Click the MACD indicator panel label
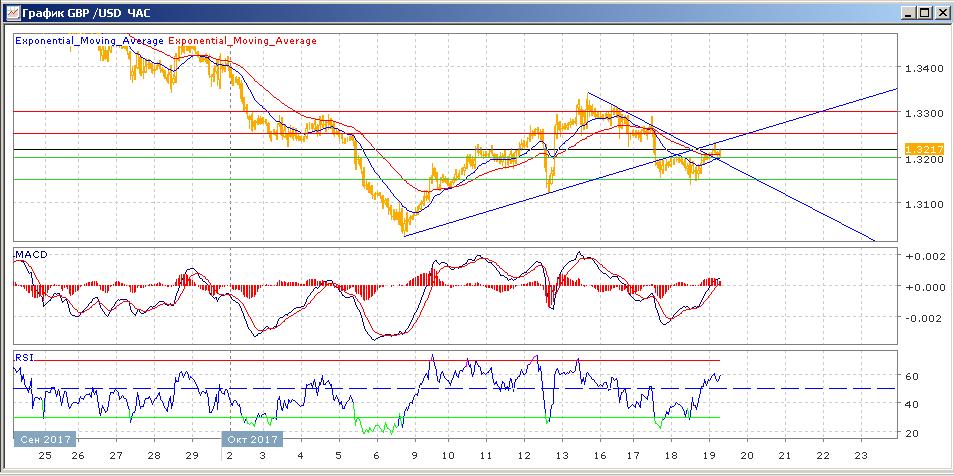Viewport: 954px width, 476px height. point(31,255)
